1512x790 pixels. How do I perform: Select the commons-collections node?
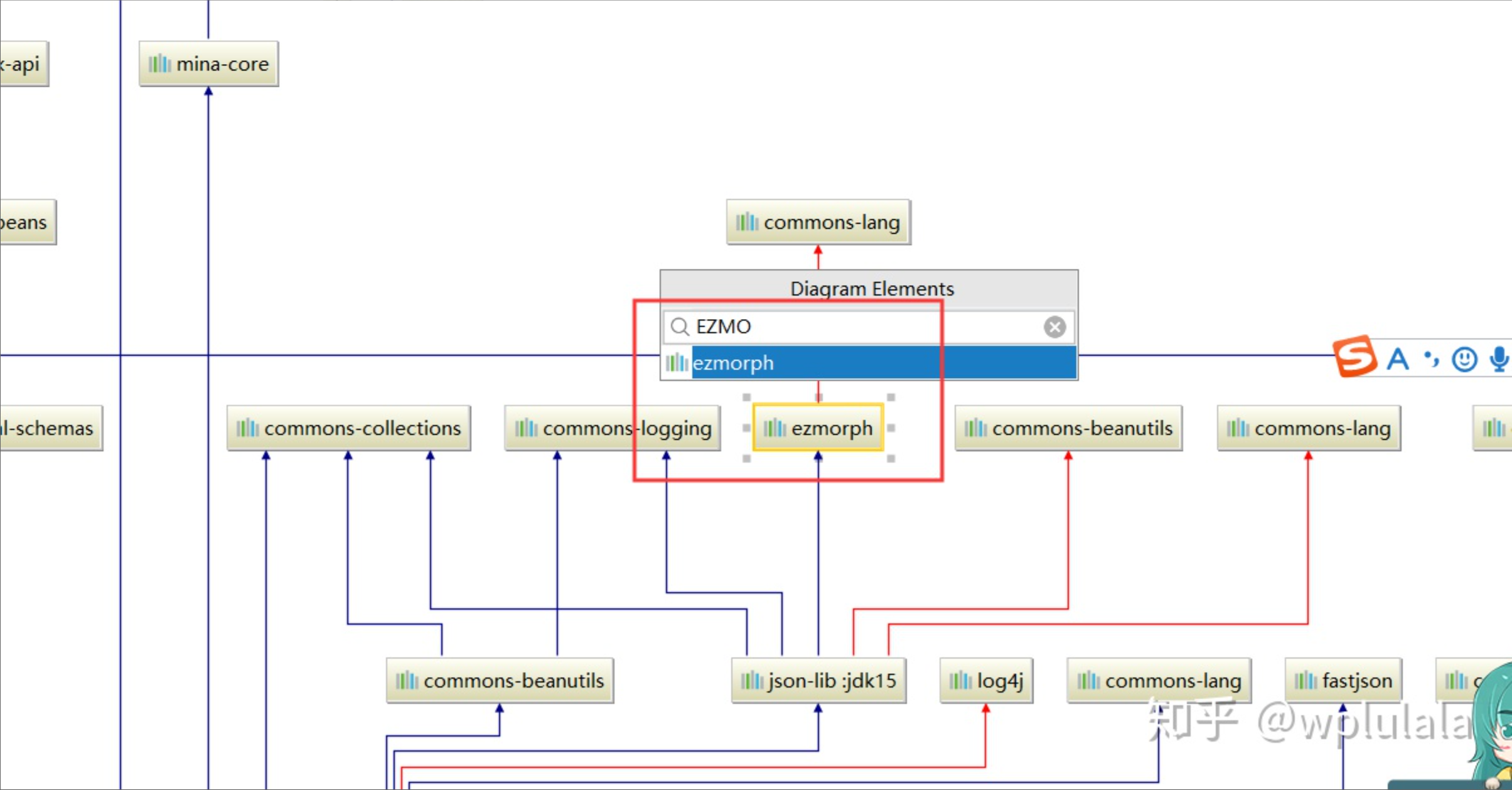tap(348, 428)
